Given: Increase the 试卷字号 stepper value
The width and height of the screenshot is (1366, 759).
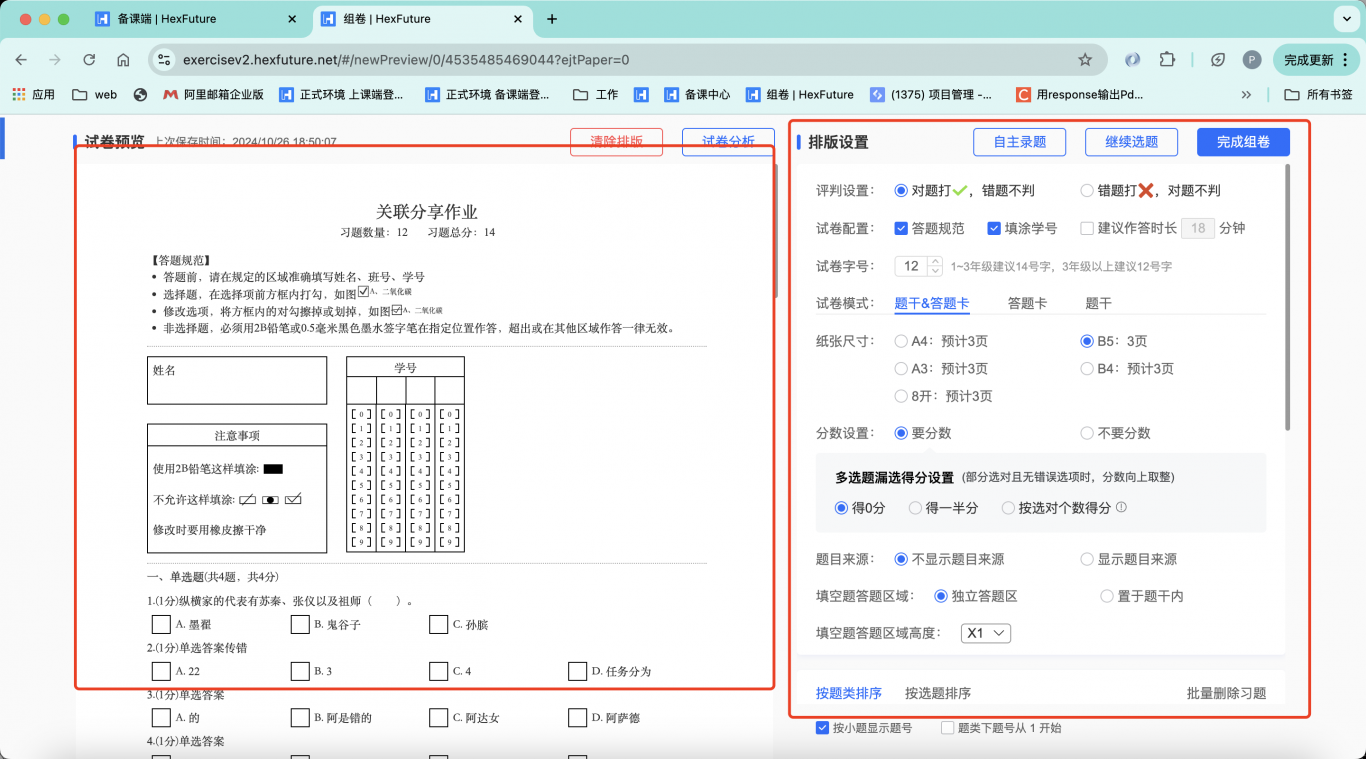Looking at the screenshot, I should point(935,262).
